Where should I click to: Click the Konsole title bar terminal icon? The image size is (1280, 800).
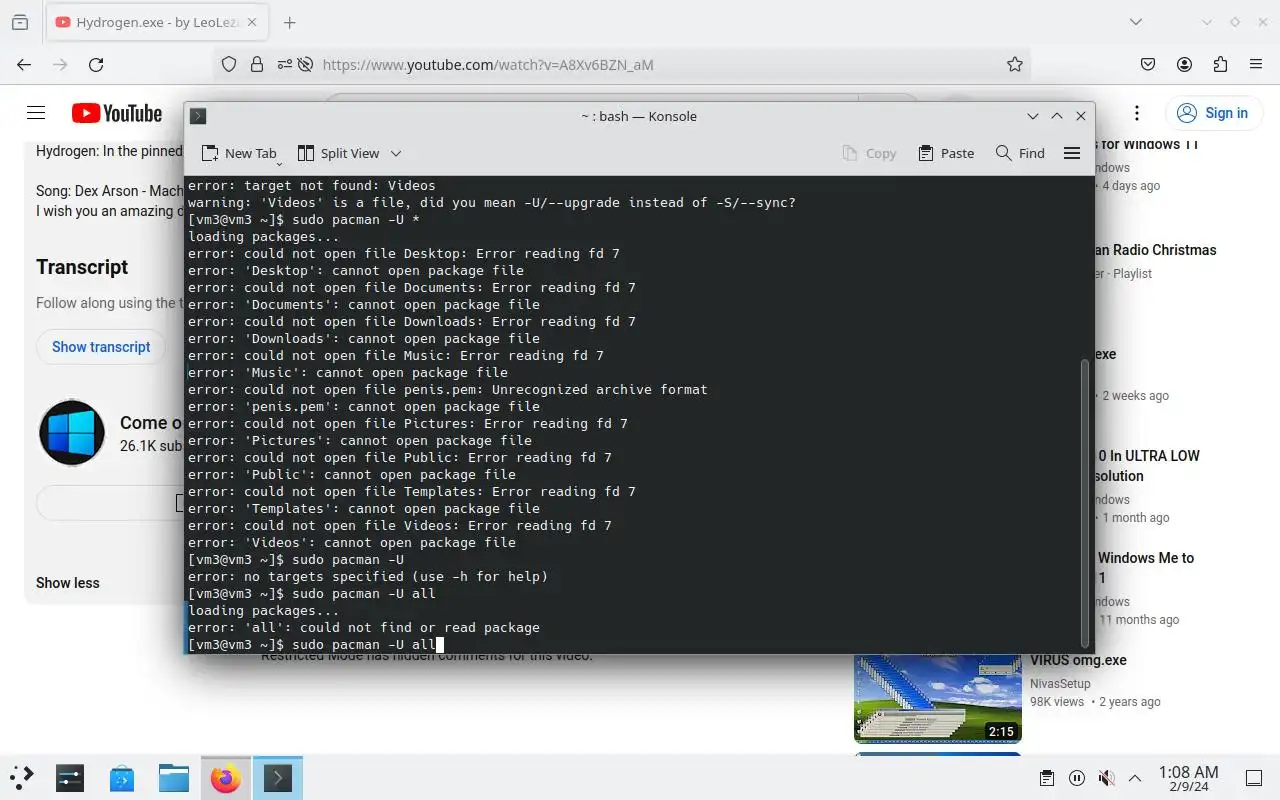pos(198,116)
